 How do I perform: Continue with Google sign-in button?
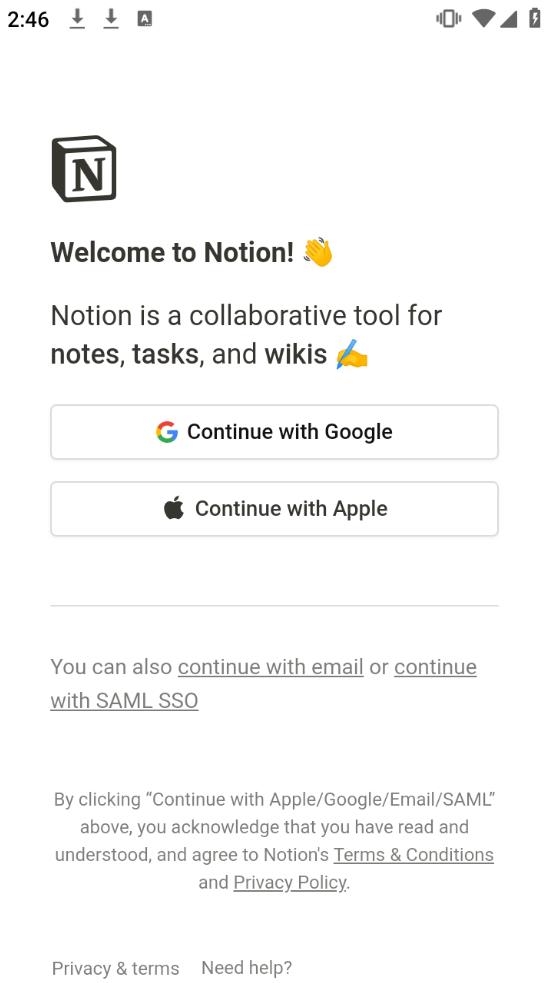coord(275,432)
